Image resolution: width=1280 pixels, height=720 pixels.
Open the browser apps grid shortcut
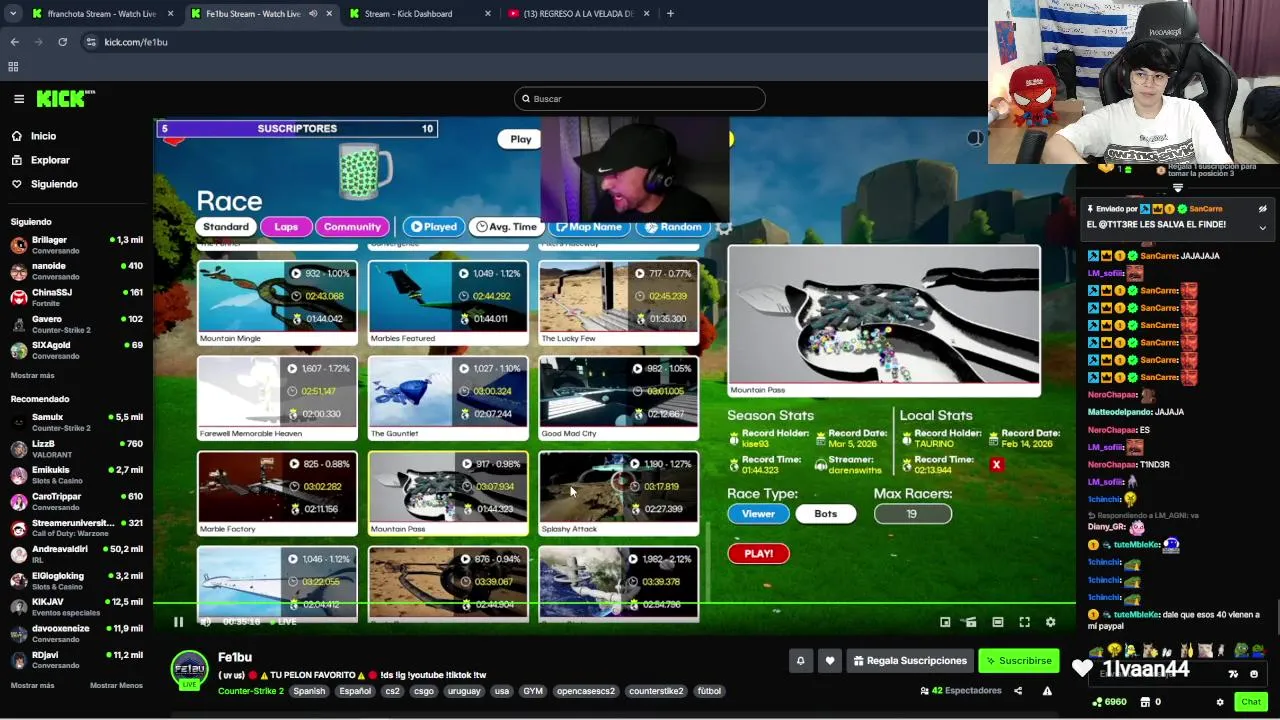click(13, 67)
